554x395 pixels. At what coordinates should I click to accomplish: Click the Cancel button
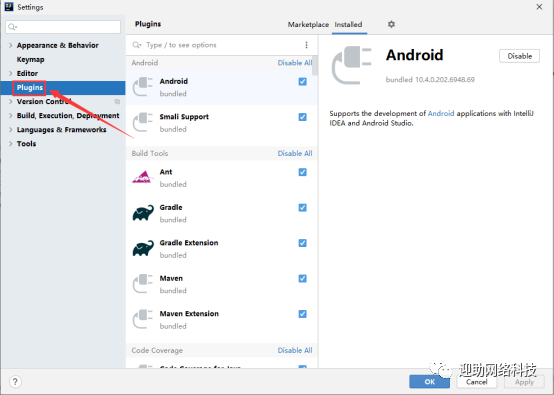click(476, 382)
